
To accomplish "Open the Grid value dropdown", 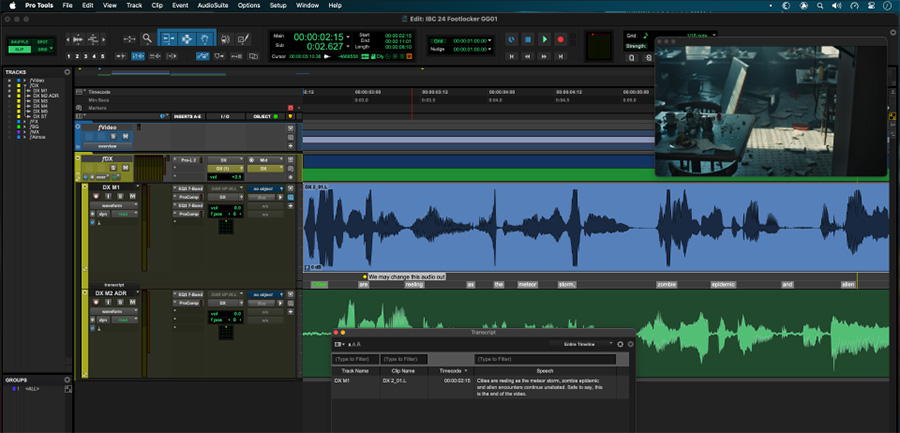I will coord(490,41).
